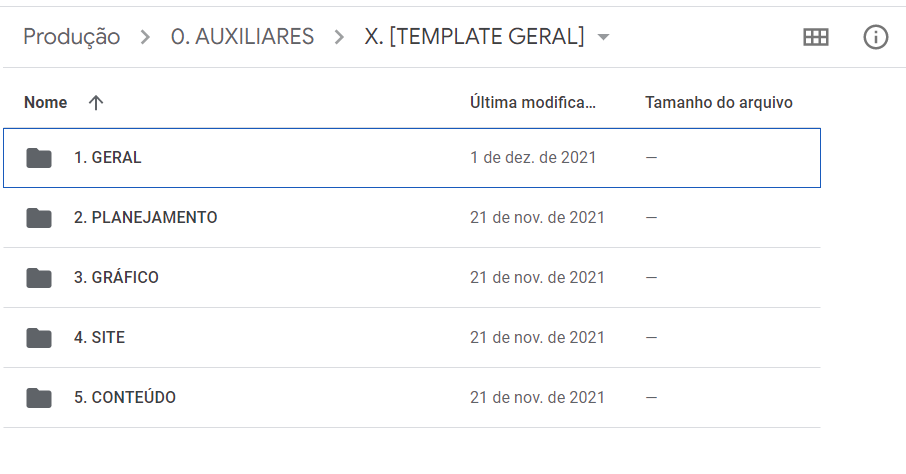This screenshot has height=474, width=906.
Task: Open the X. [TEMPLATE GERAL] dropdown arrow
Action: (603, 37)
